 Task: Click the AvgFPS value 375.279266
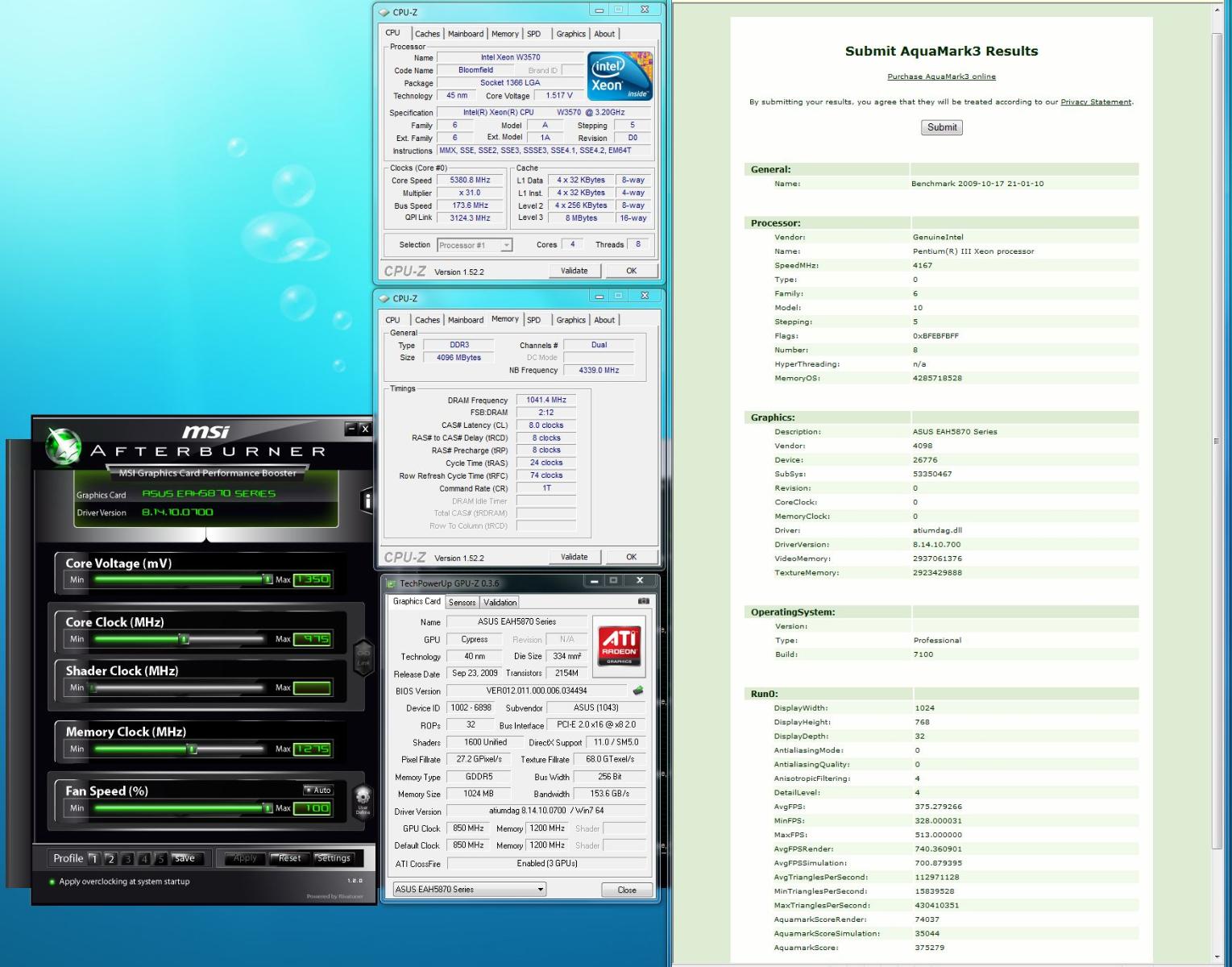point(938,807)
